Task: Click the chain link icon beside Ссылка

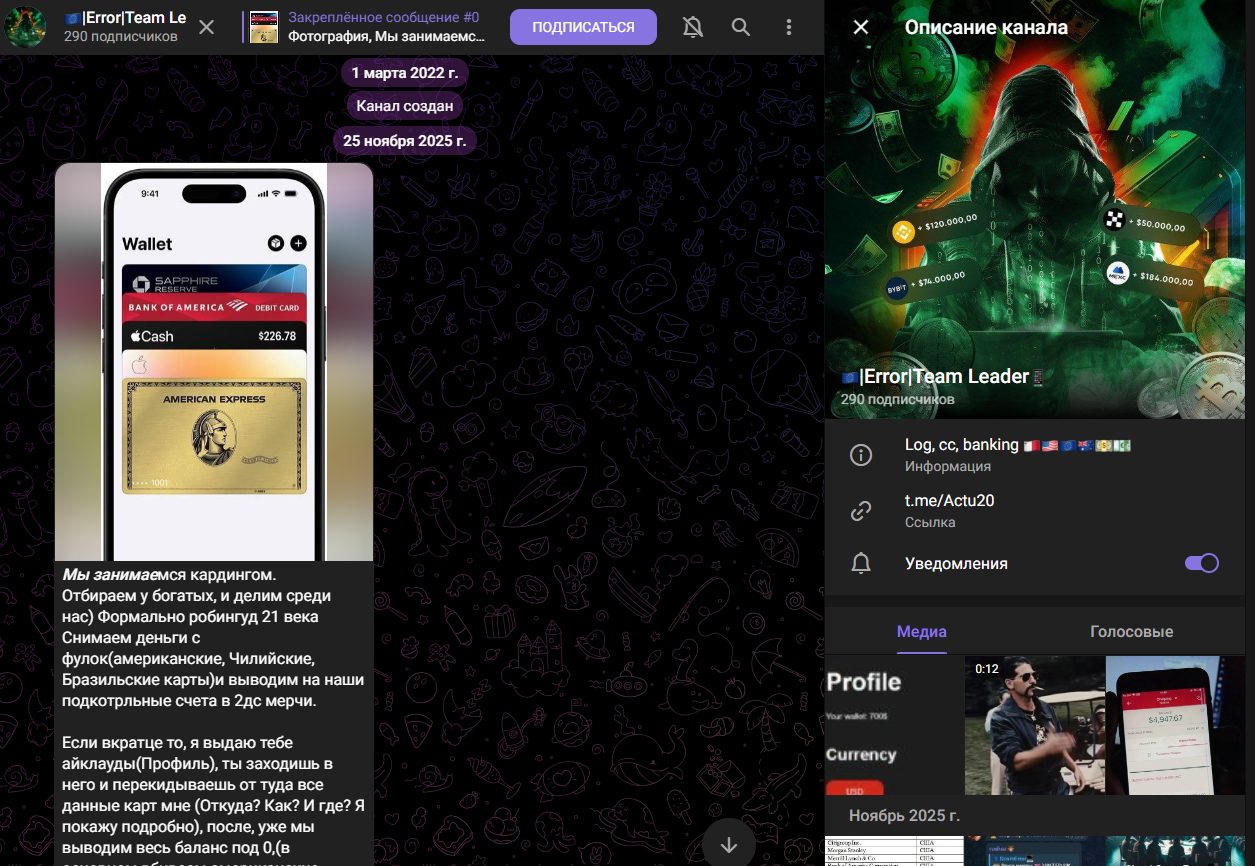Action: pyautogui.click(x=860, y=511)
